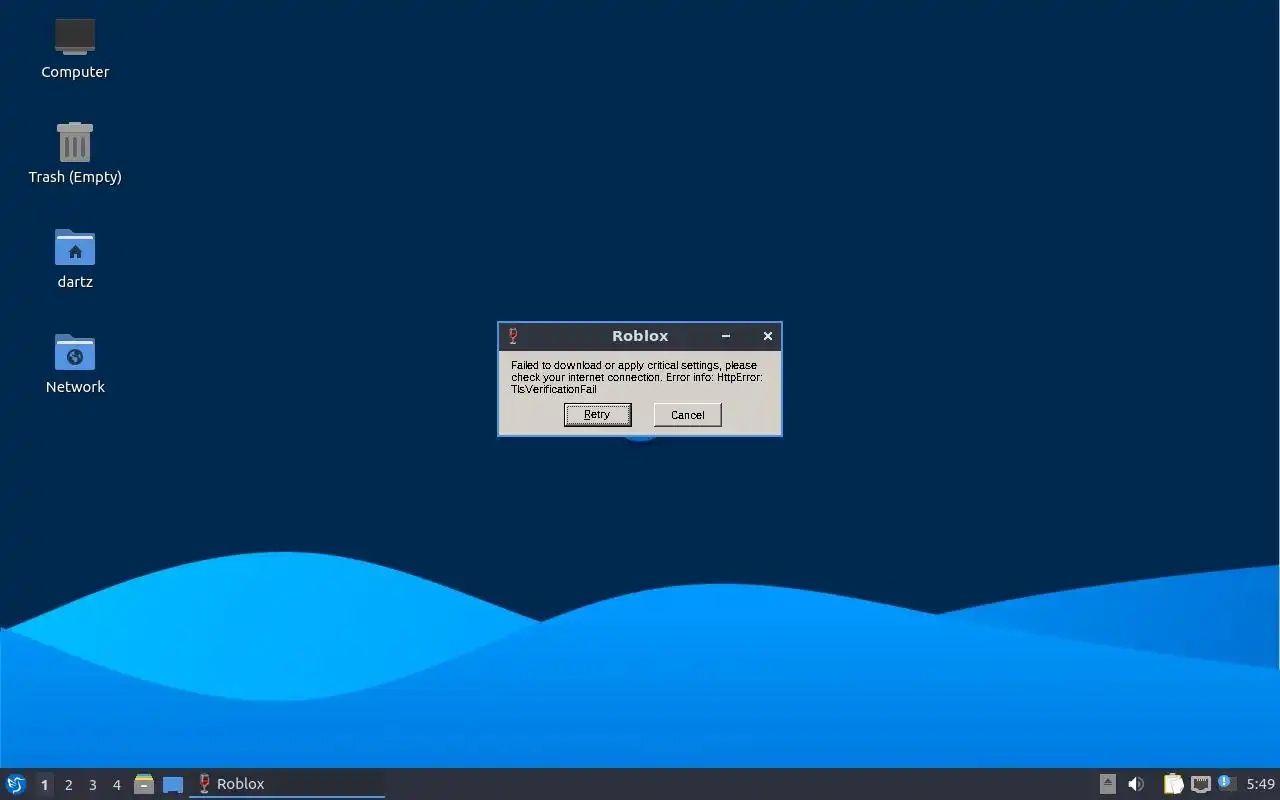Open the removable media eject tray icon
Viewport: 1280px width, 800px height.
[1108, 784]
